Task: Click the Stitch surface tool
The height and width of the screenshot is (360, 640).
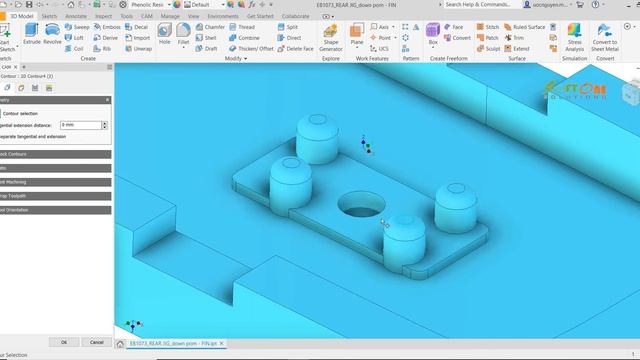Action: (488, 27)
